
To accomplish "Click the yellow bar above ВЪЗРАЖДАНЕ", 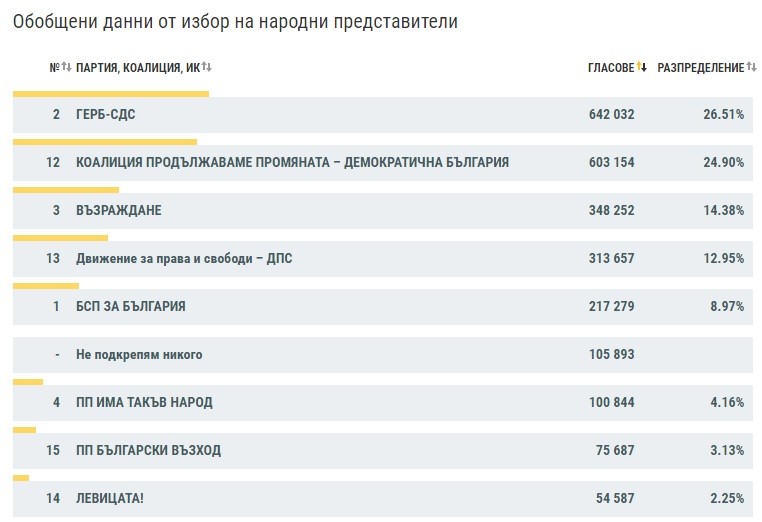I will coord(66,189).
